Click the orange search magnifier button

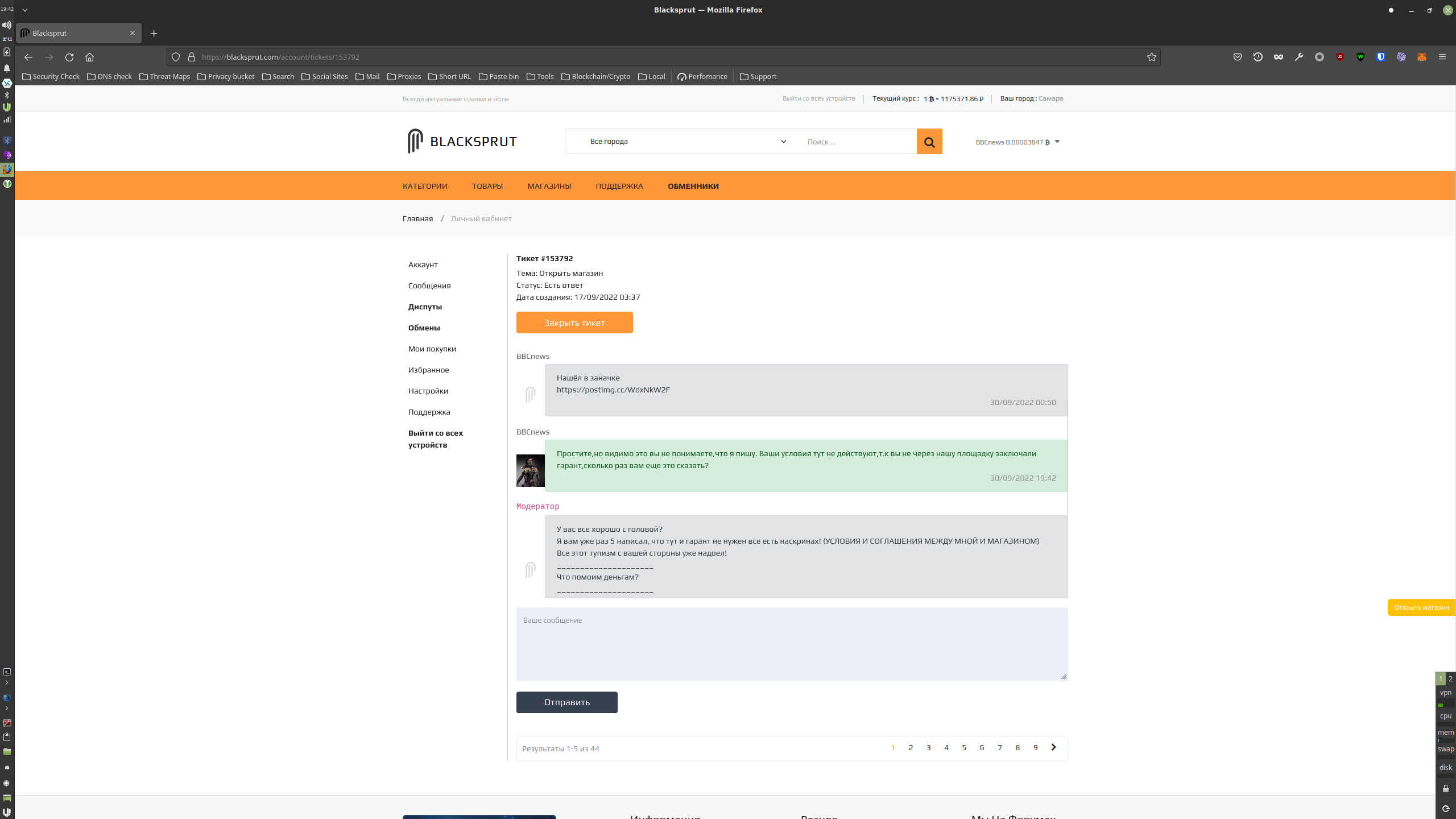coord(929,142)
